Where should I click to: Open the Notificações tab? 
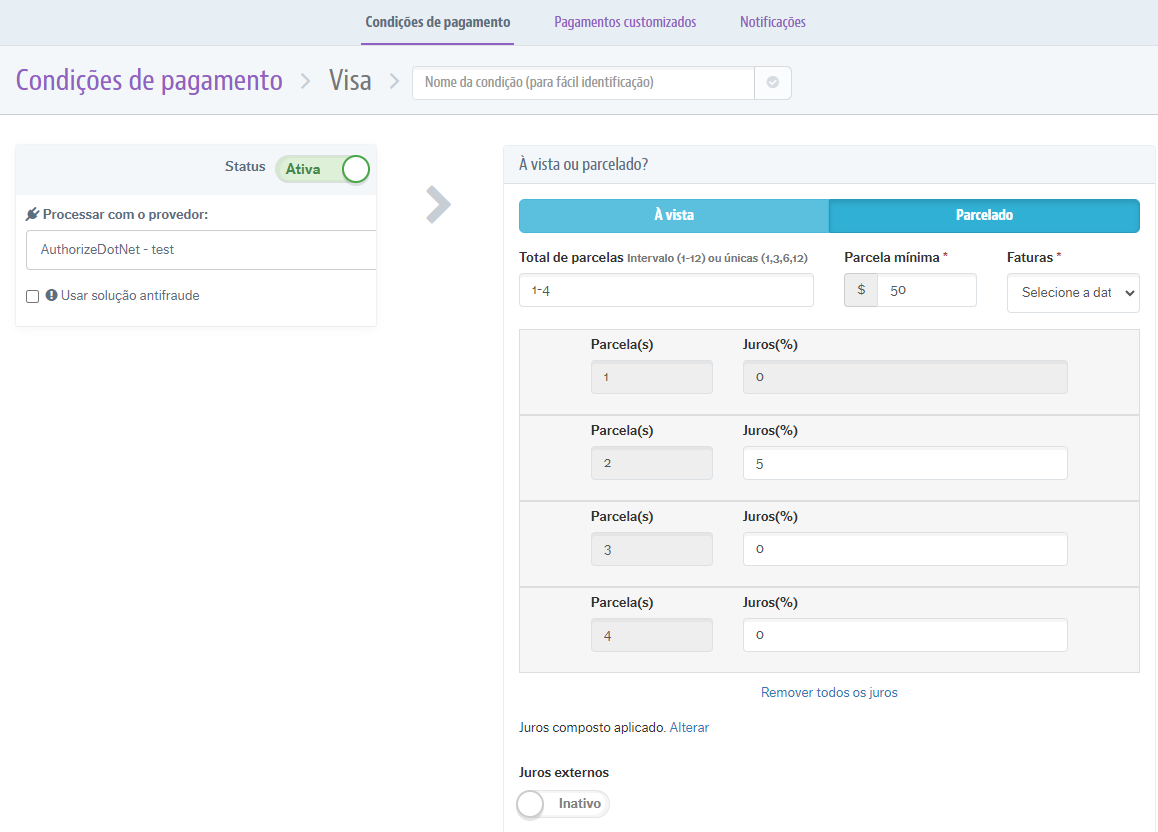click(x=772, y=22)
